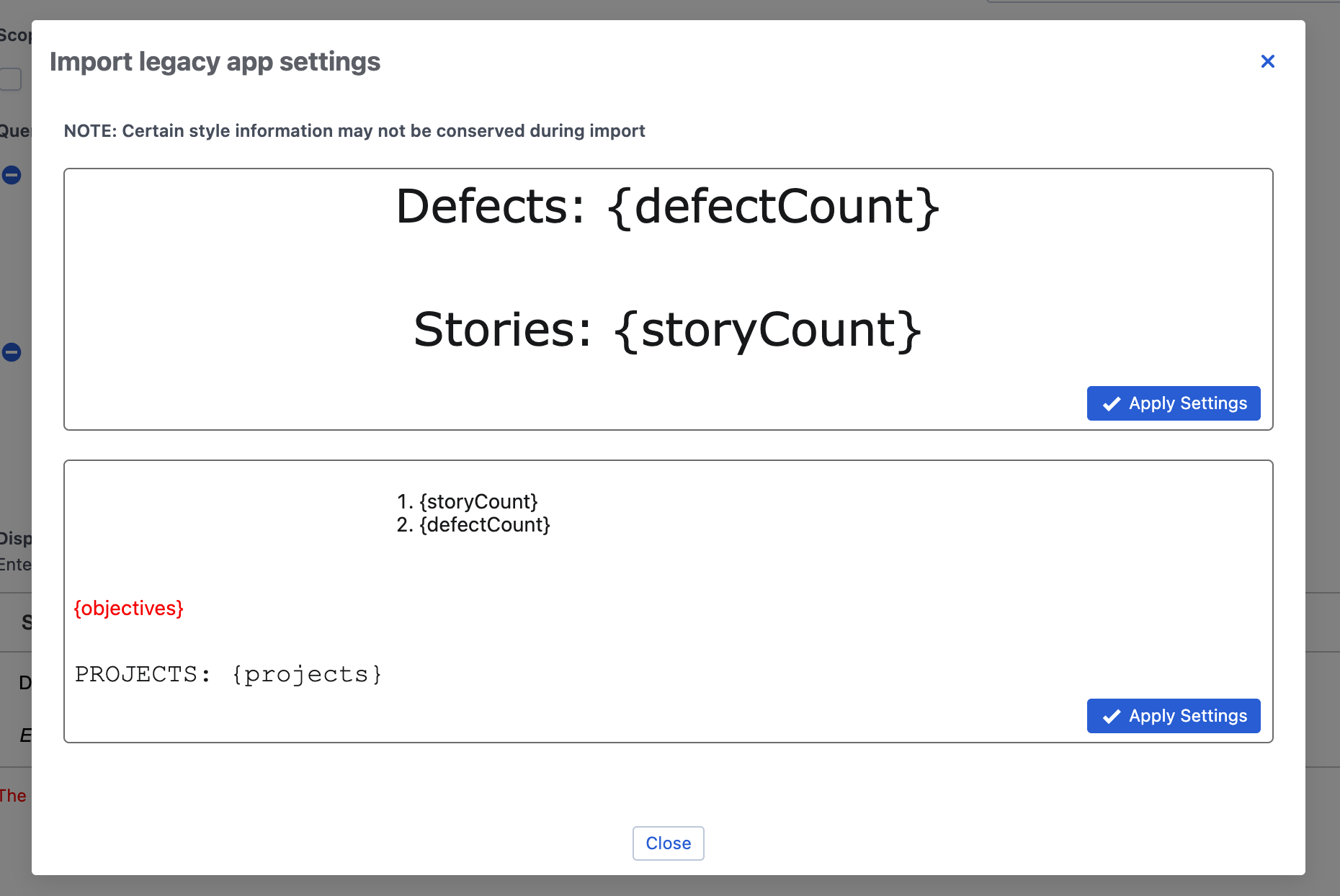
Task: Click the upper blue minus circle icon
Action: click(10, 175)
